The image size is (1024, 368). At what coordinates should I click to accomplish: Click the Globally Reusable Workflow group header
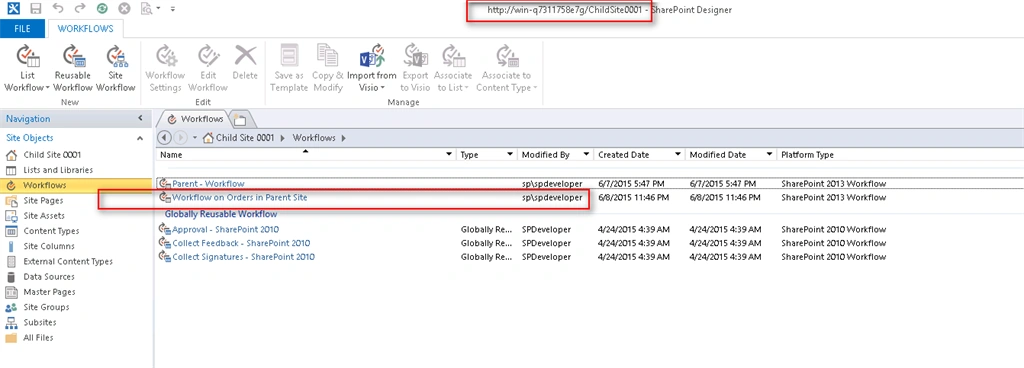tap(221, 213)
